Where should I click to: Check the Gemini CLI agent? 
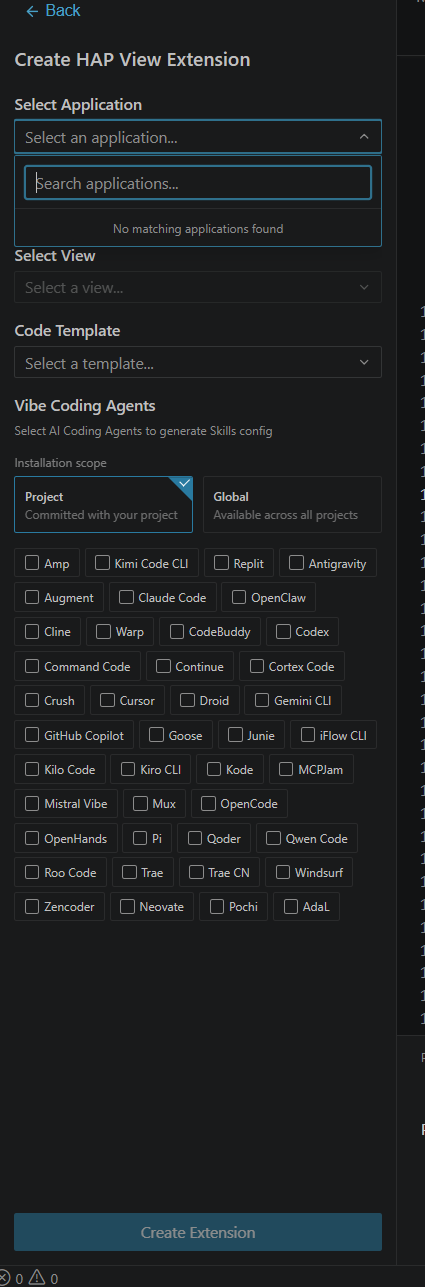(x=263, y=700)
